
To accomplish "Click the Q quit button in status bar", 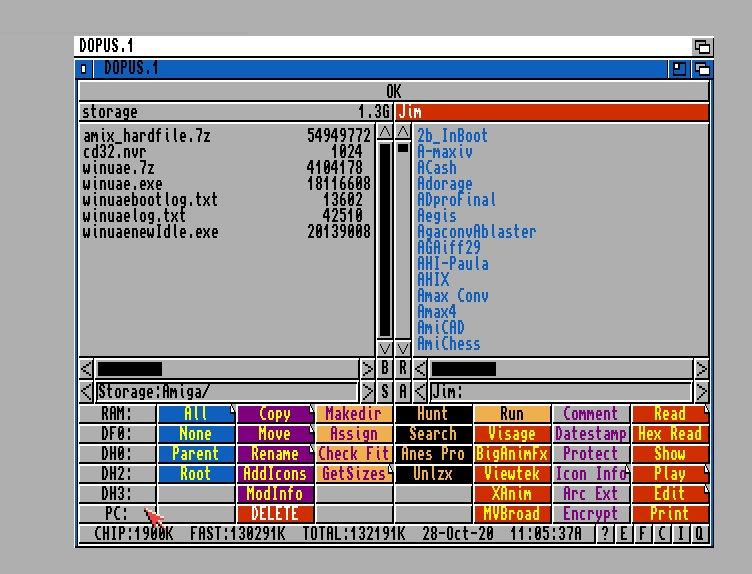I will (x=699, y=533).
